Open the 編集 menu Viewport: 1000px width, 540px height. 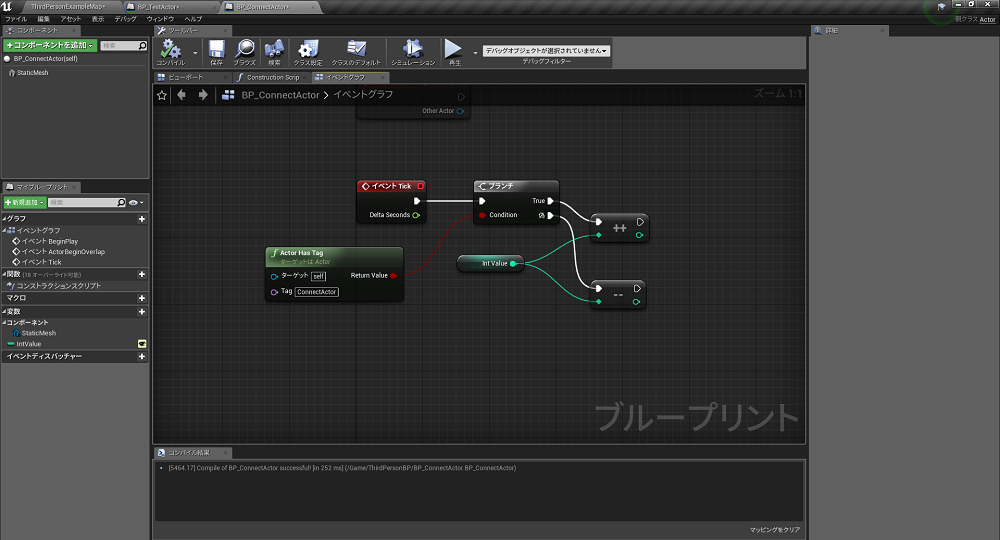tap(43, 19)
